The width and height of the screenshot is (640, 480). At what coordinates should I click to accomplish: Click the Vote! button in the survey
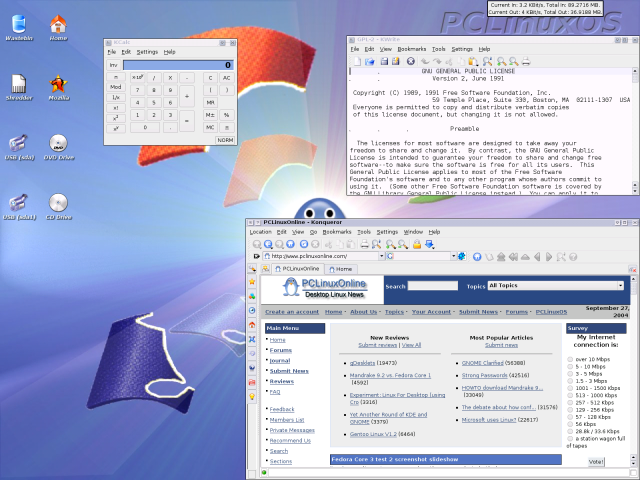point(596,462)
